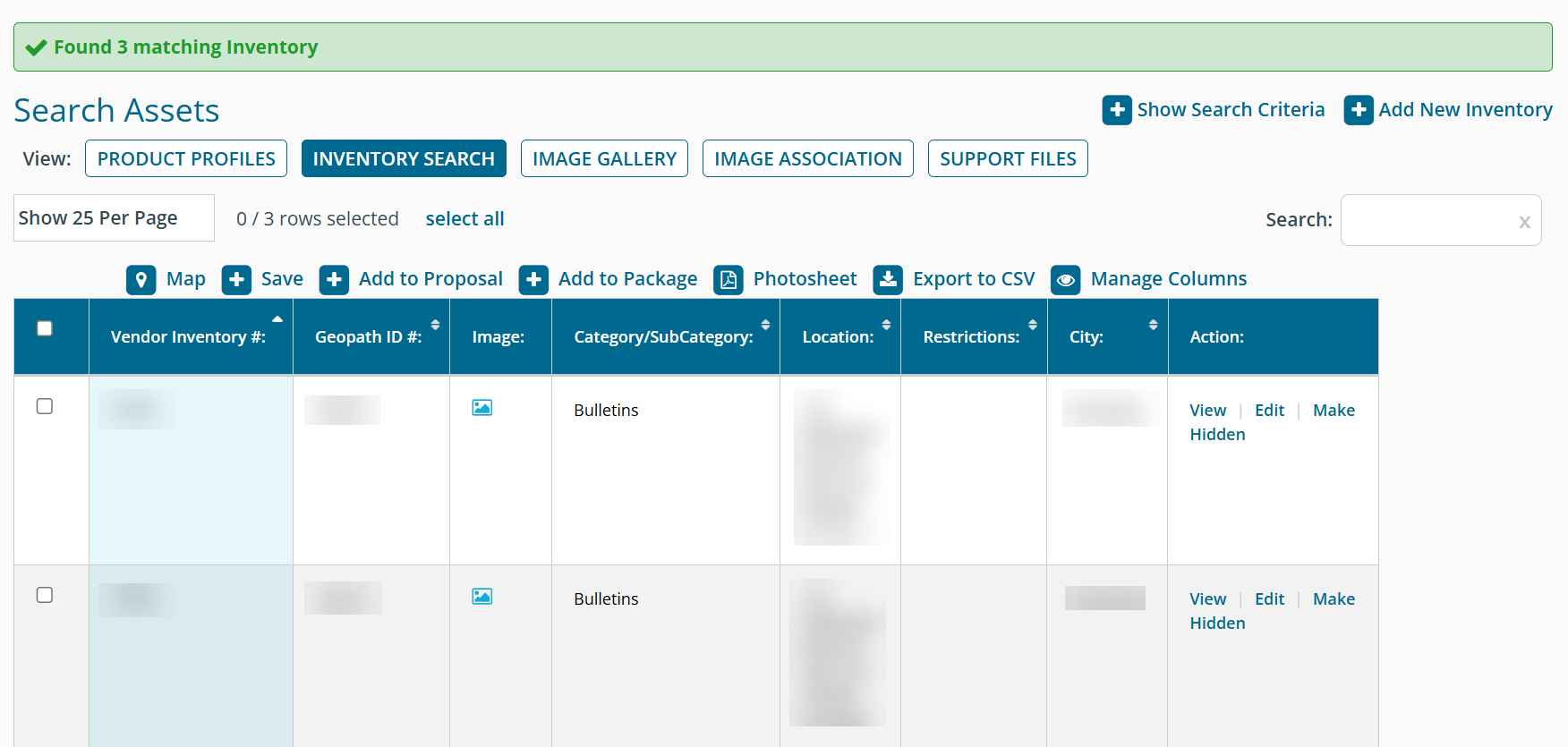Open image icon in second Bulletins row

(482, 597)
